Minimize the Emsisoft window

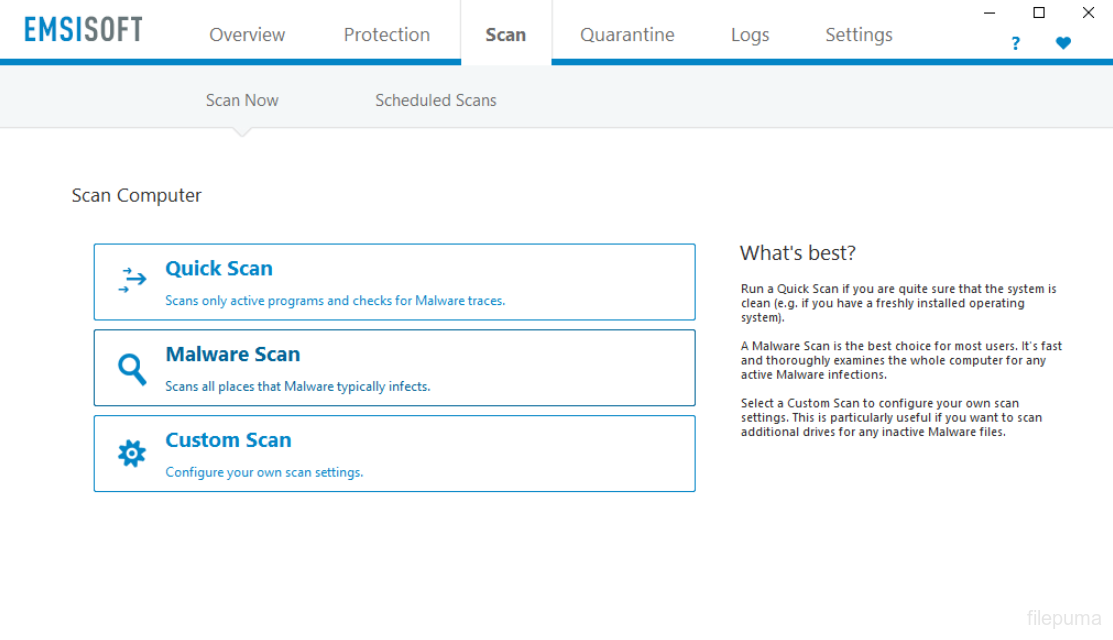tap(989, 13)
